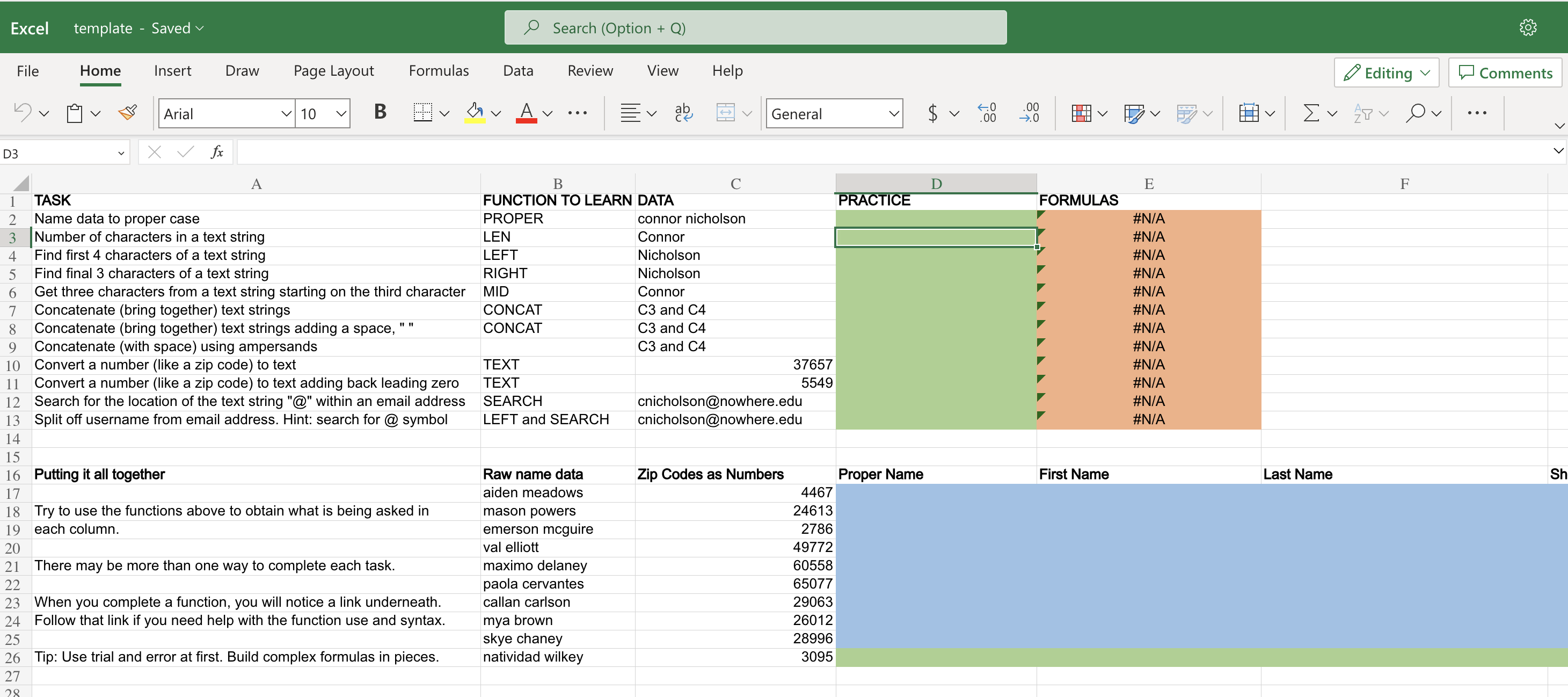
Task: Click the Search box
Action: click(x=755, y=28)
